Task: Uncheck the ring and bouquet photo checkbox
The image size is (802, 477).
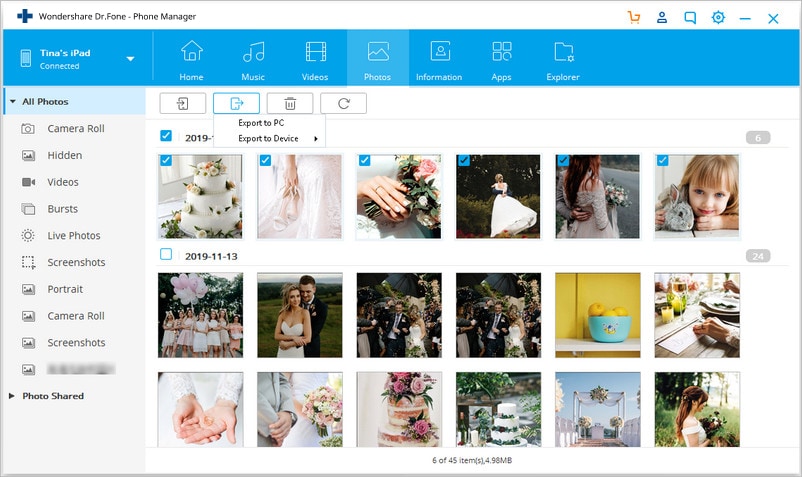Action: pyautogui.click(x=364, y=161)
